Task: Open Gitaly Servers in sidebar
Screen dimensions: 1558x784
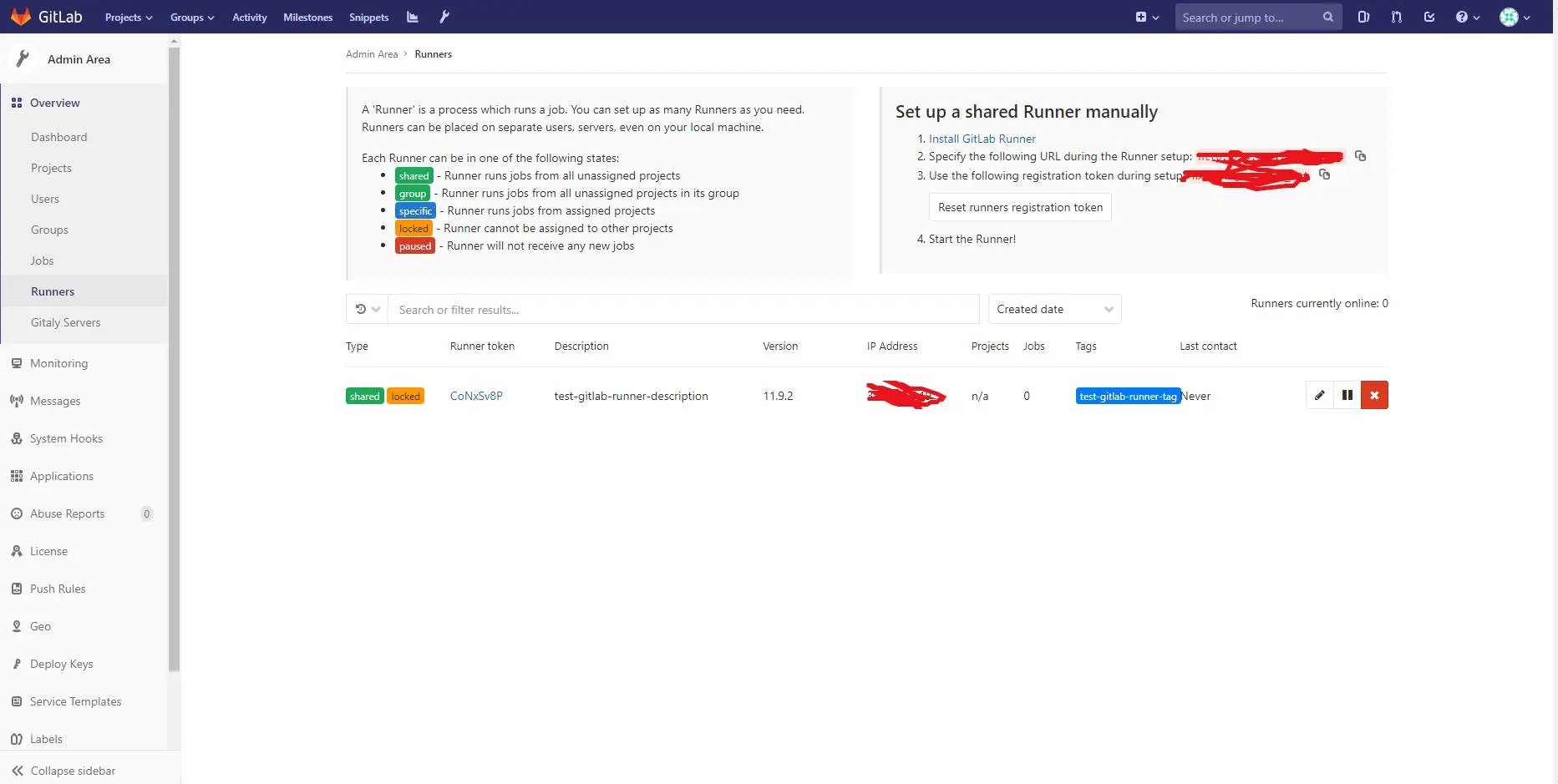Action: tap(65, 322)
